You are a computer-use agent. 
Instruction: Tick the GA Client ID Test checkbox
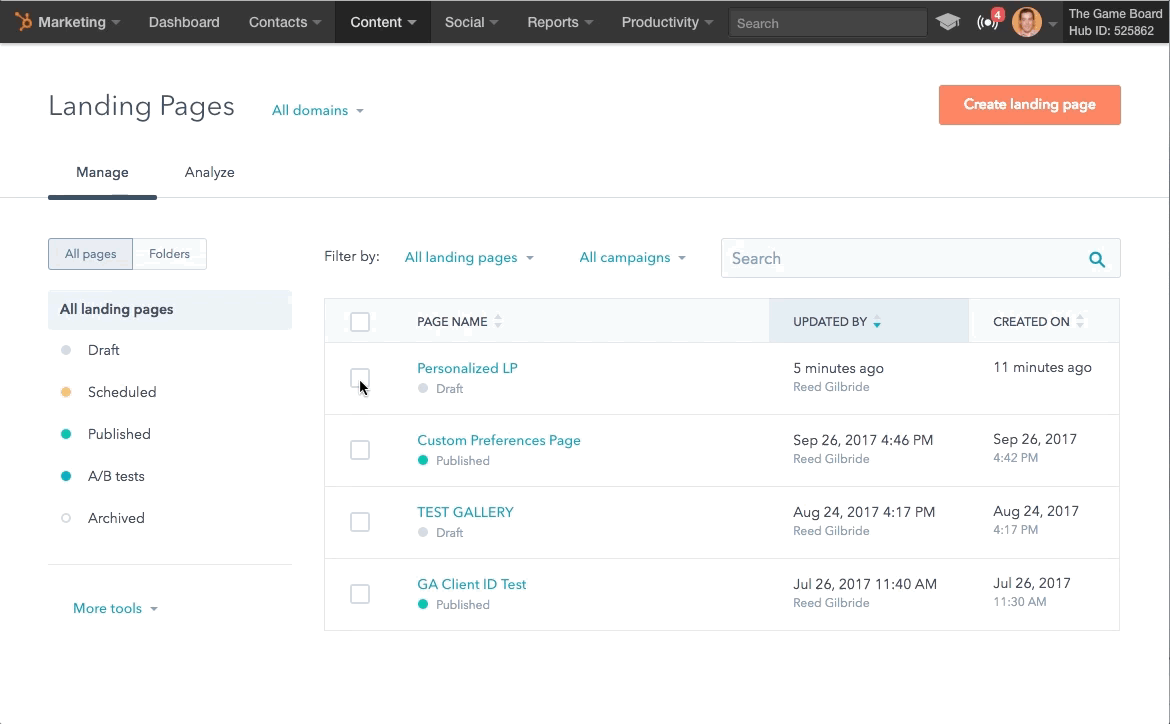tap(360, 594)
